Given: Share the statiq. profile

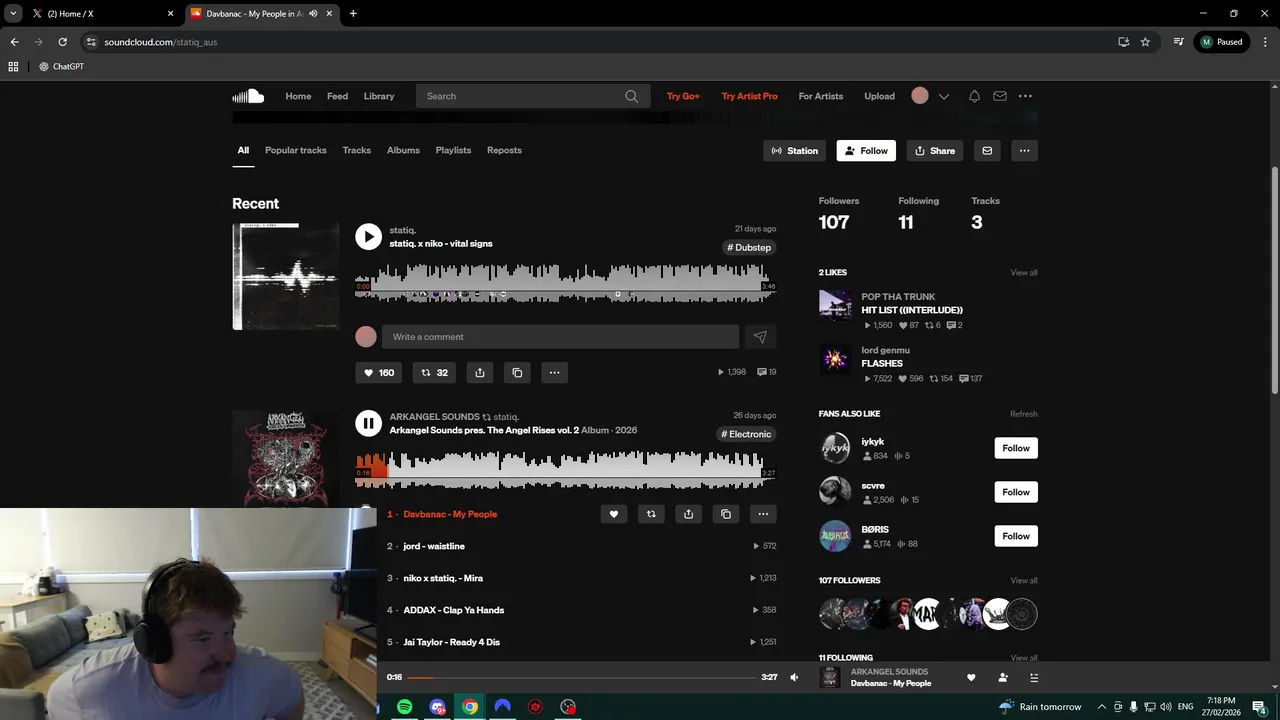Looking at the screenshot, I should tap(935, 151).
